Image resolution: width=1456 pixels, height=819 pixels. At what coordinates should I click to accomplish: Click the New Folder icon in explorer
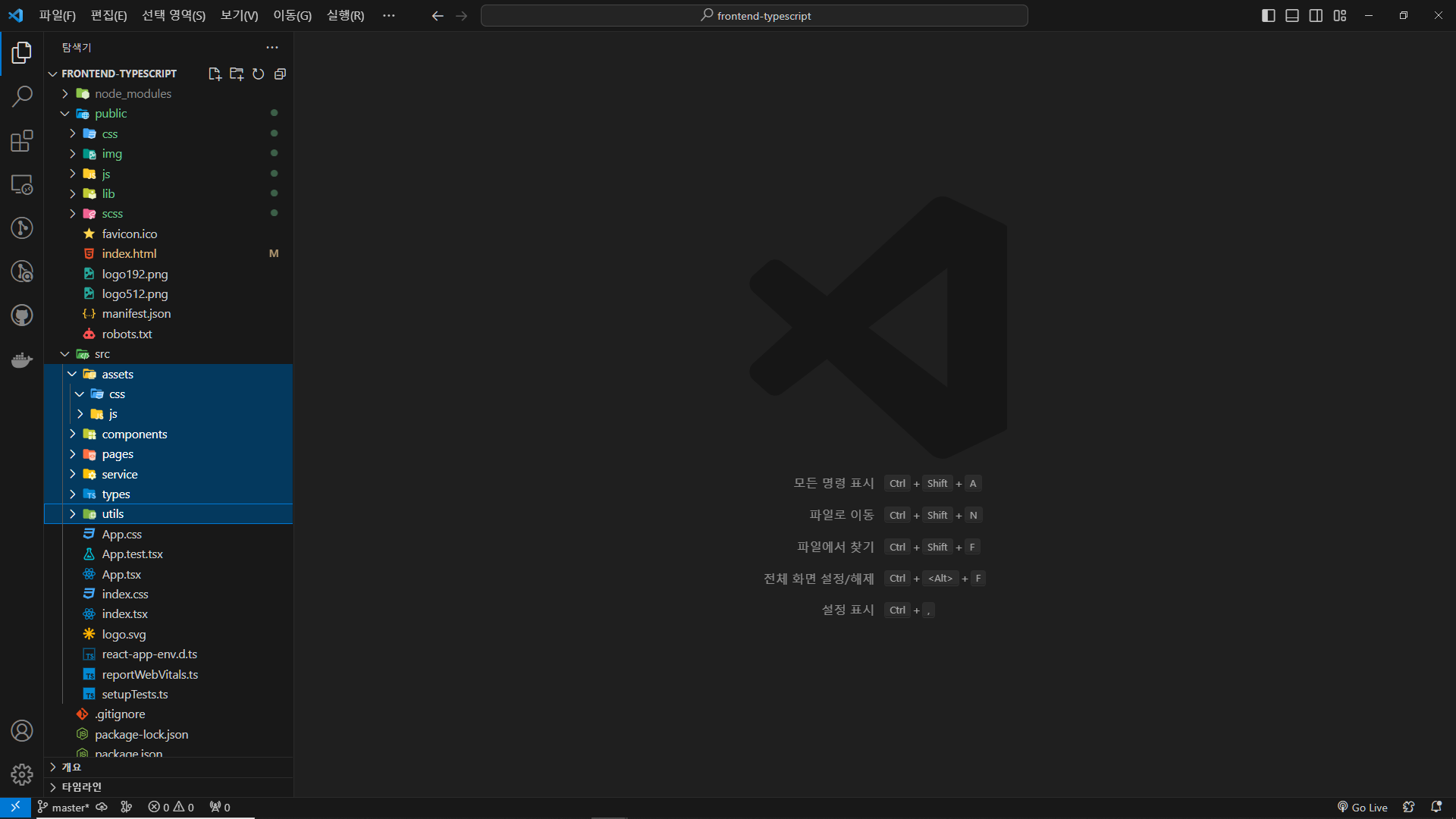237,74
